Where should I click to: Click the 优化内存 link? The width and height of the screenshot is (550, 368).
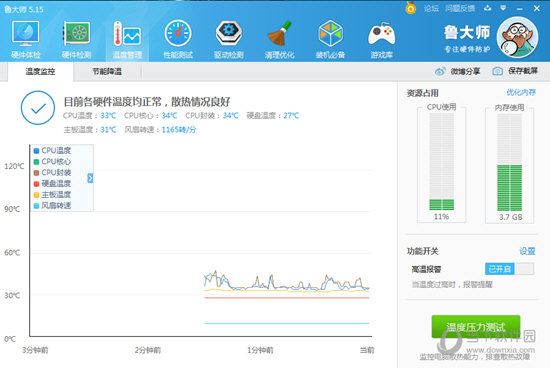tap(521, 93)
